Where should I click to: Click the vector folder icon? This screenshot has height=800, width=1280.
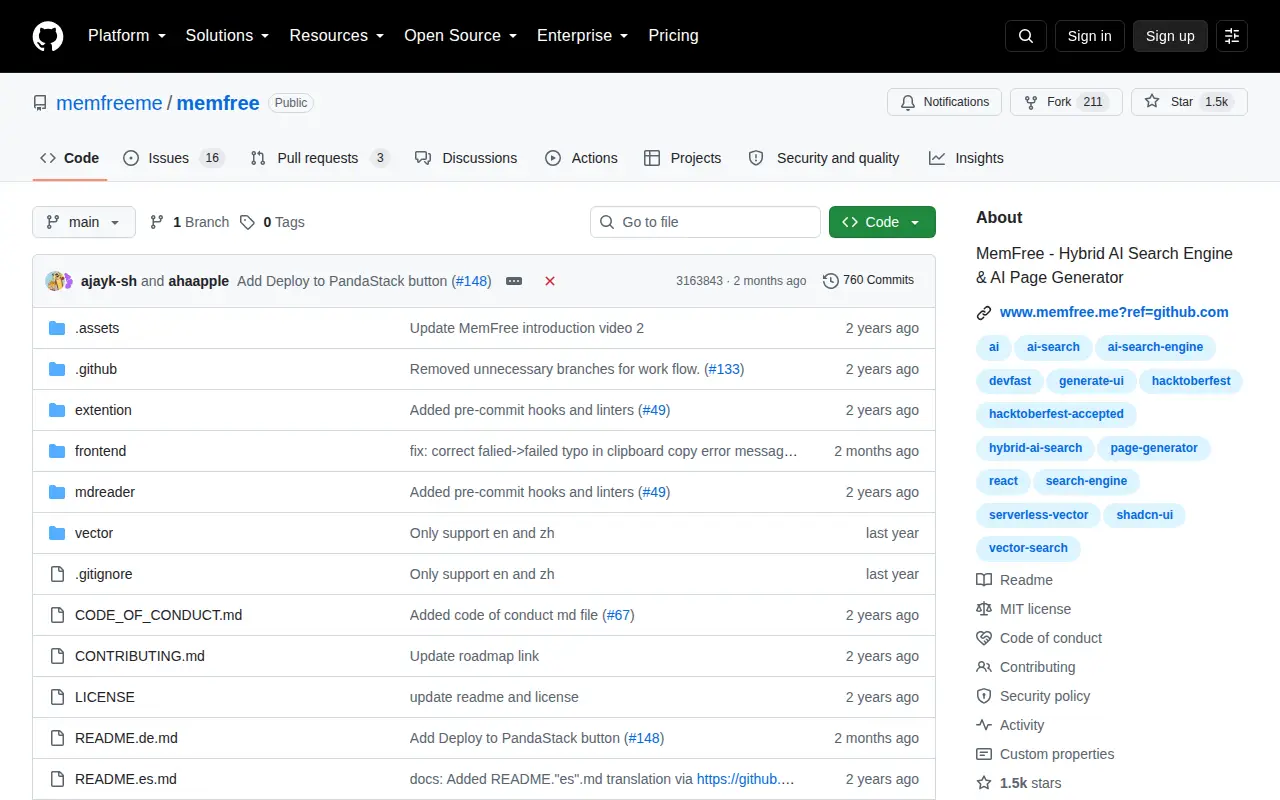click(57, 533)
